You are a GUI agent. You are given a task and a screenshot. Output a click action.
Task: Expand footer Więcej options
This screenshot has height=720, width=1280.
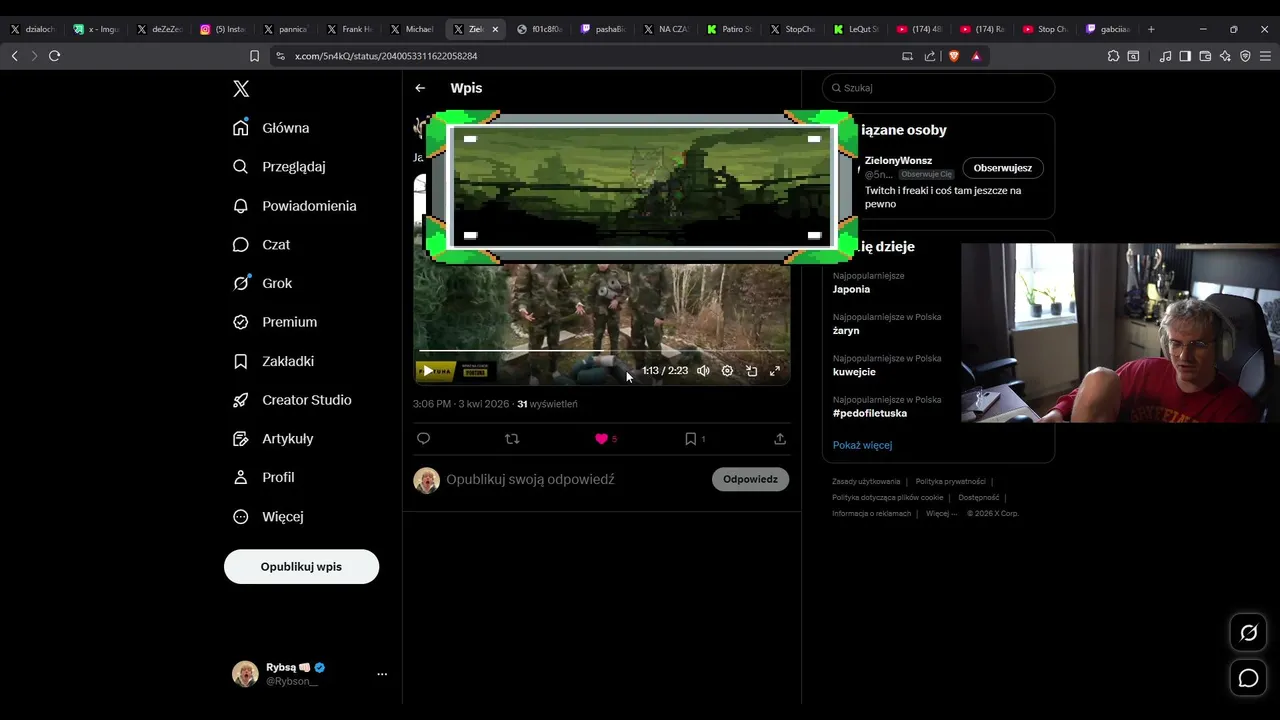tap(941, 514)
